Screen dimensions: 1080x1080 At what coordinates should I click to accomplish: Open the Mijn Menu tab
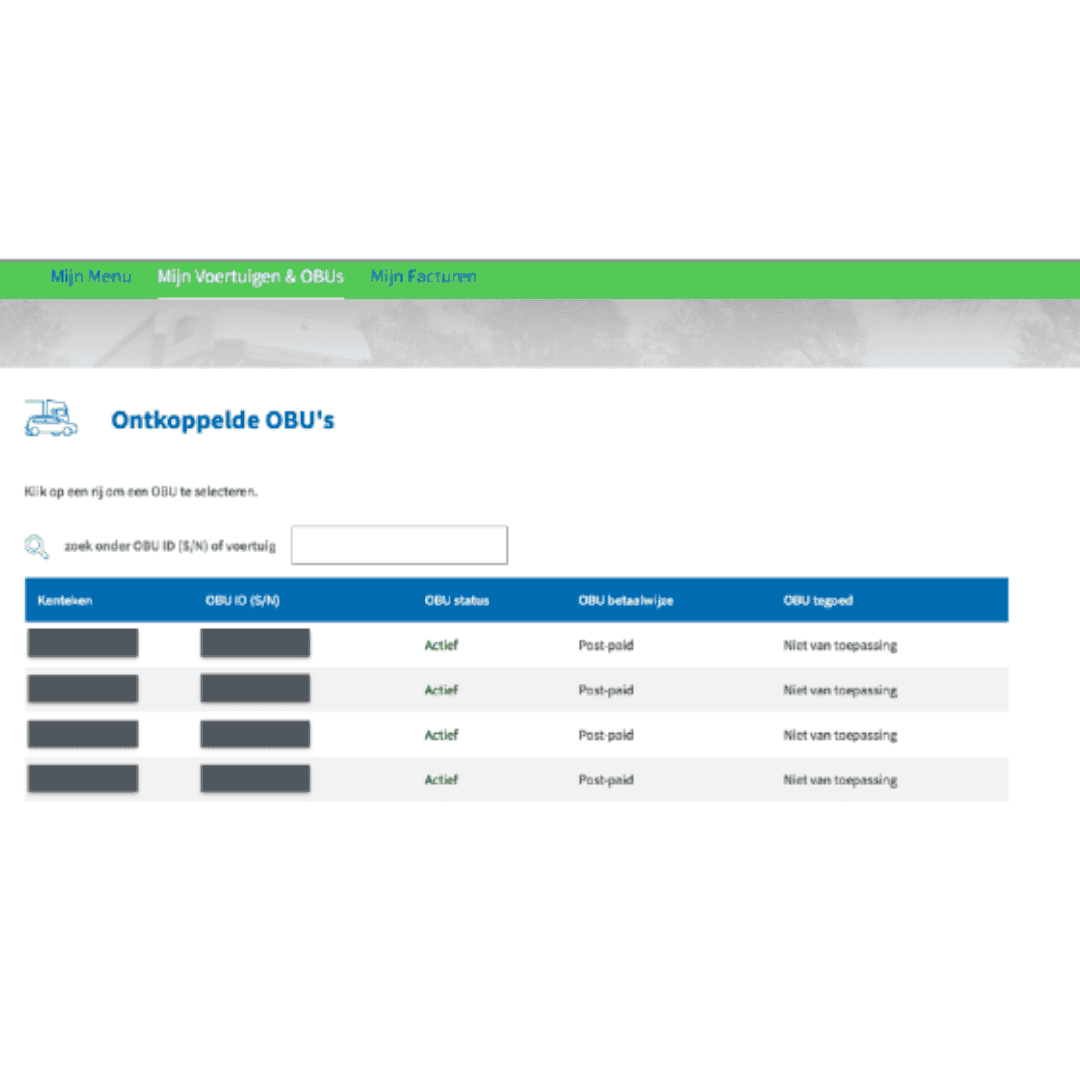(x=91, y=277)
